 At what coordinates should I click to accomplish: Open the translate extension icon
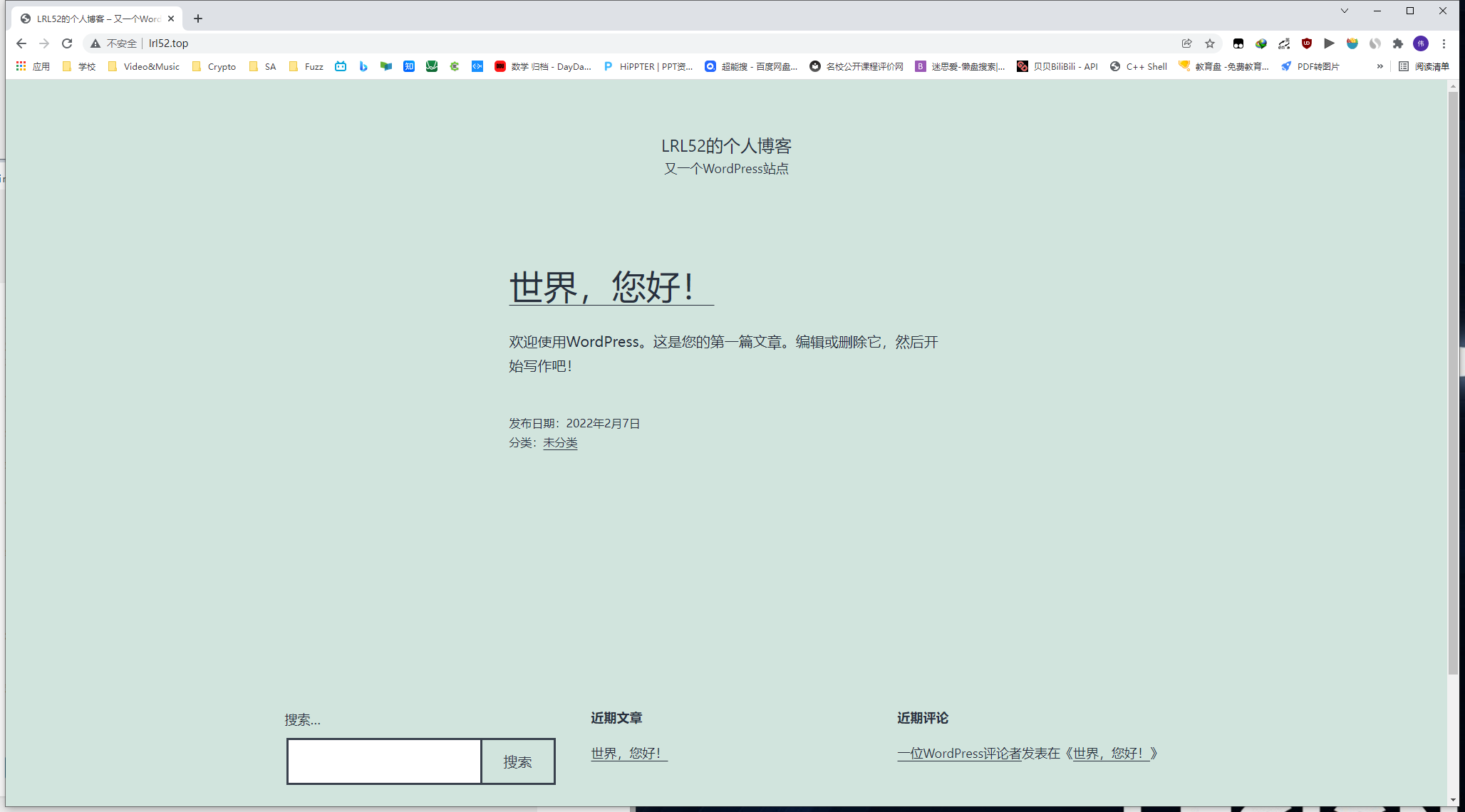pyautogui.click(x=1284, y=43)
